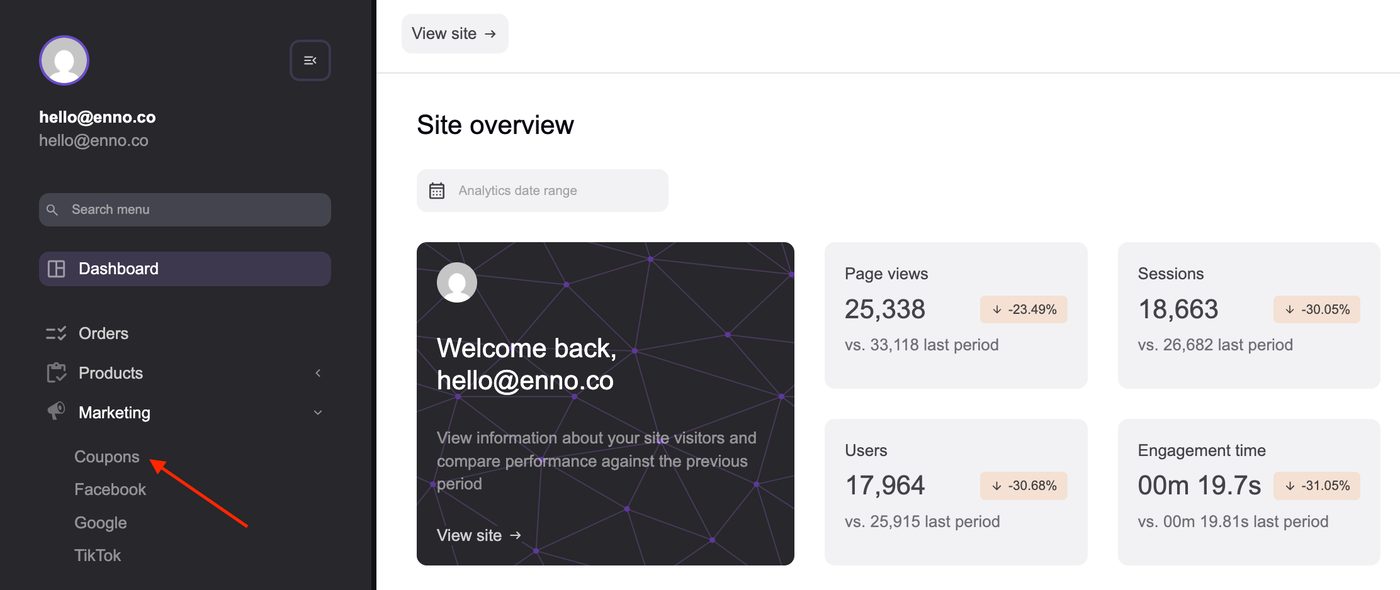
Task: Click the Products clipboard icon
Action: click(57, 373)
